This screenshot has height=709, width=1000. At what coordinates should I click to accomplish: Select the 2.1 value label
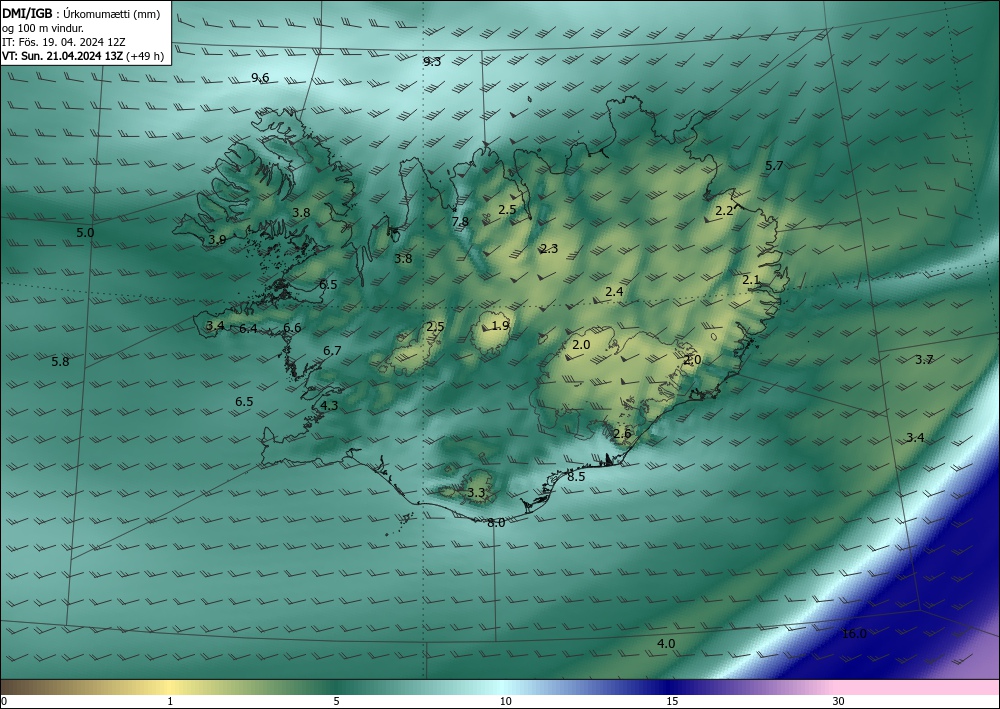point(751,279)
